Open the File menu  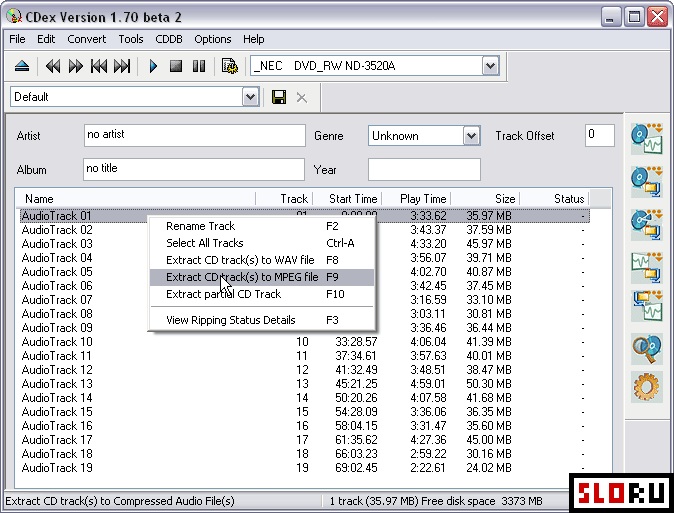(x=17, y=39)
